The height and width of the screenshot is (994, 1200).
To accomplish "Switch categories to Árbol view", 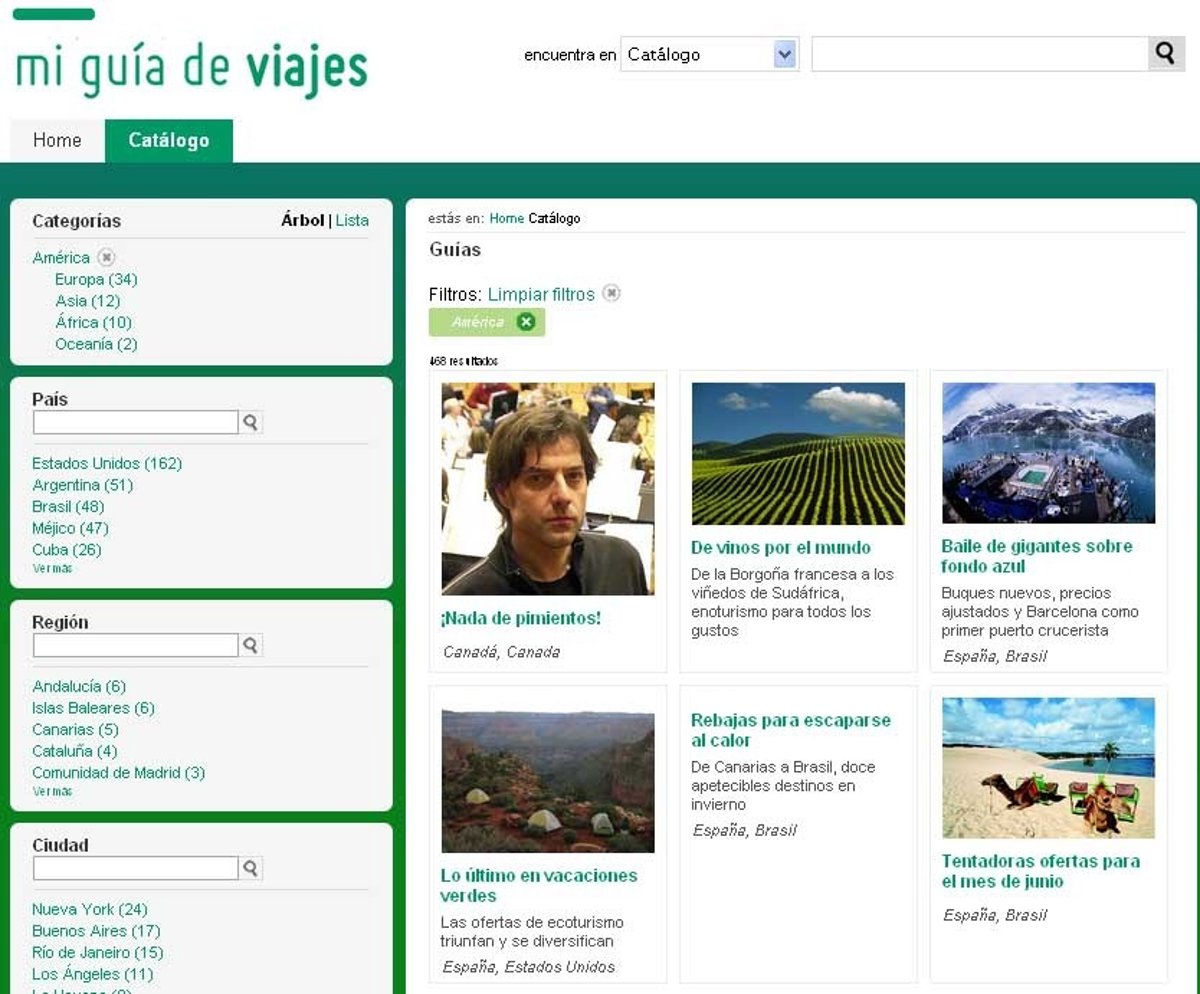I will click(x=302, y=221).
